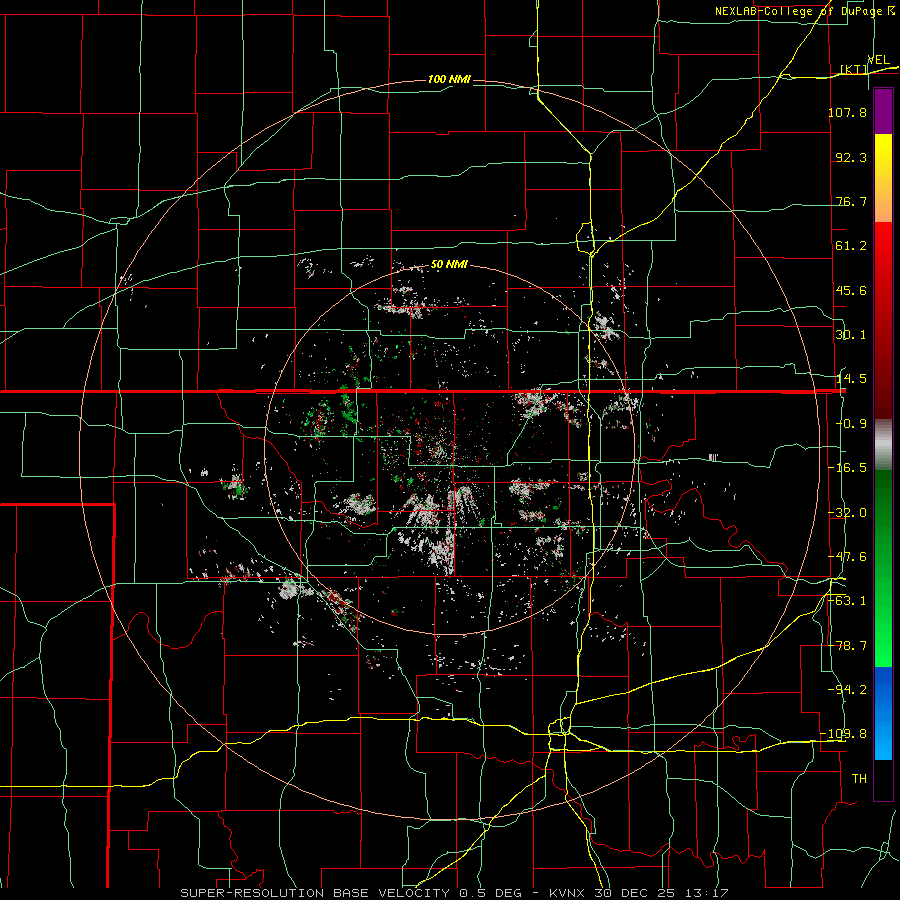Click the KVNX station identifier in caption
This screenshot has width=900, height=900.
click(569, 893)
